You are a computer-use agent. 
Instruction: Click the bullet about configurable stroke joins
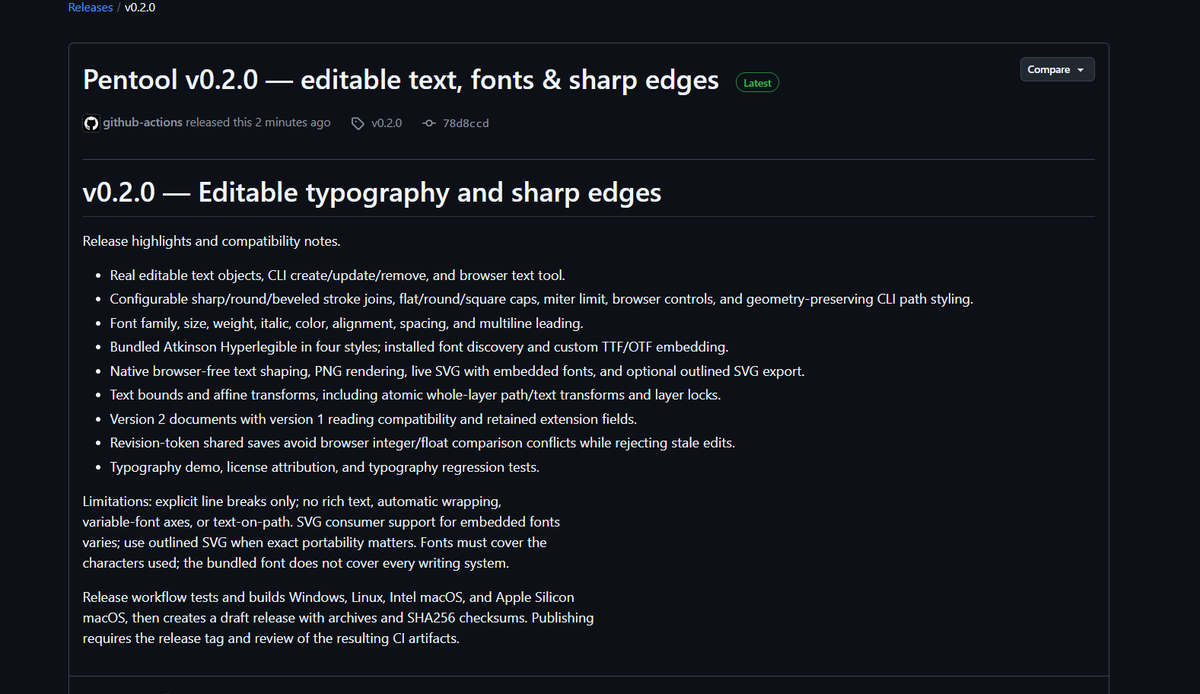point(541,299)
